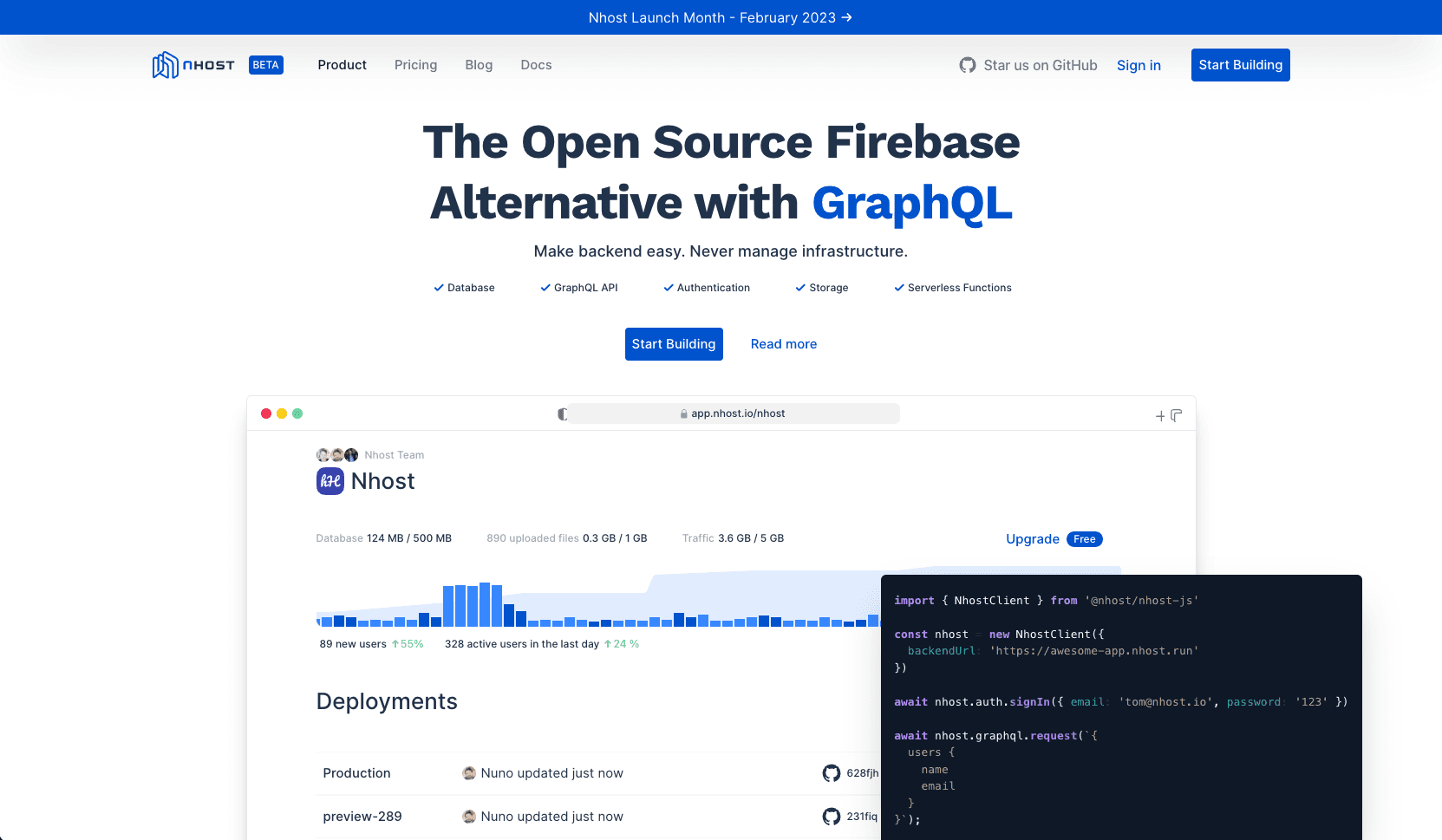Click the preview-289 deployment label
This screenshot has height=840, width=1442.
click(x=362, y=817)
